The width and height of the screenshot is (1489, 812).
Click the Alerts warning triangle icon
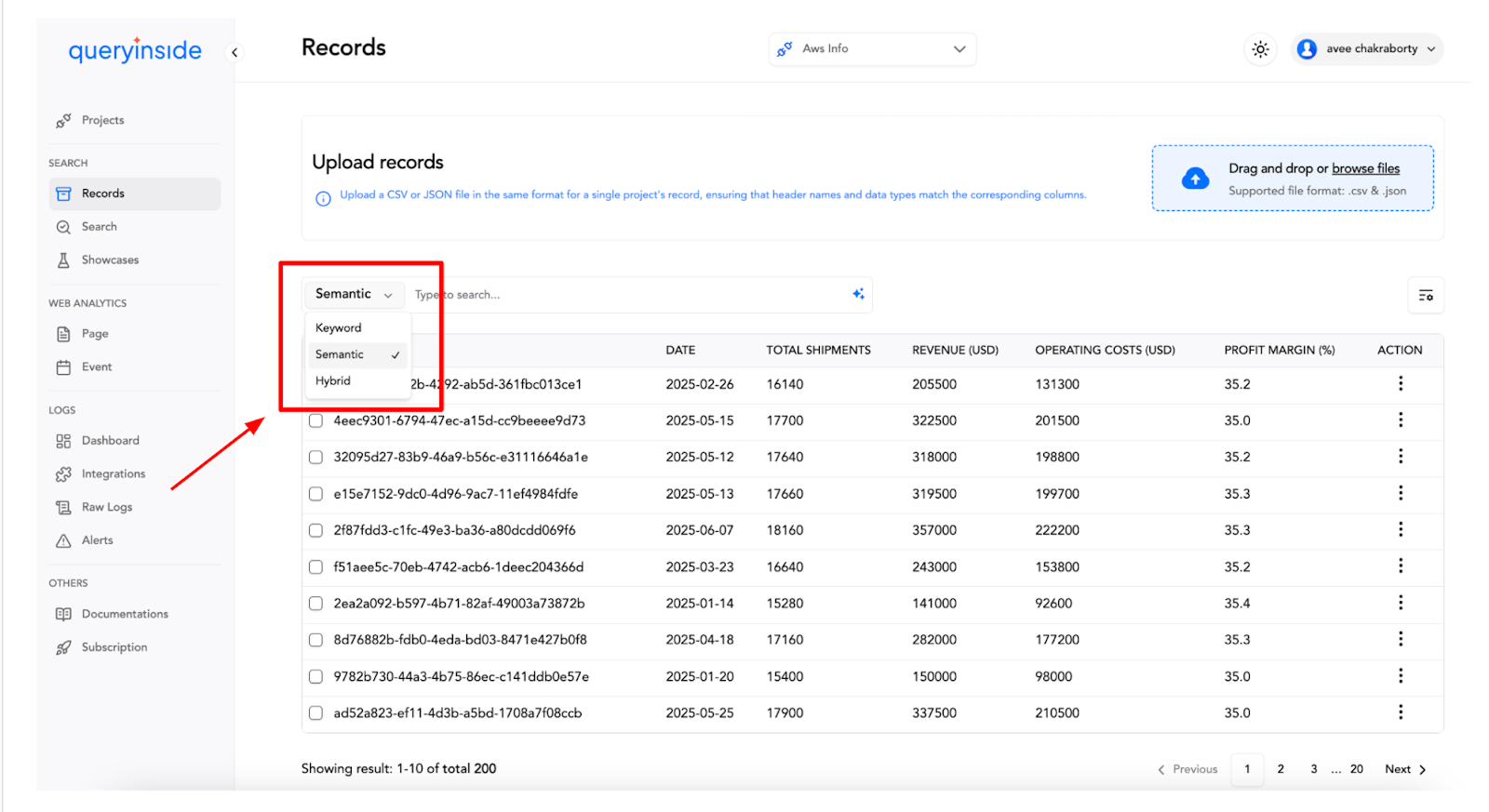63,540
